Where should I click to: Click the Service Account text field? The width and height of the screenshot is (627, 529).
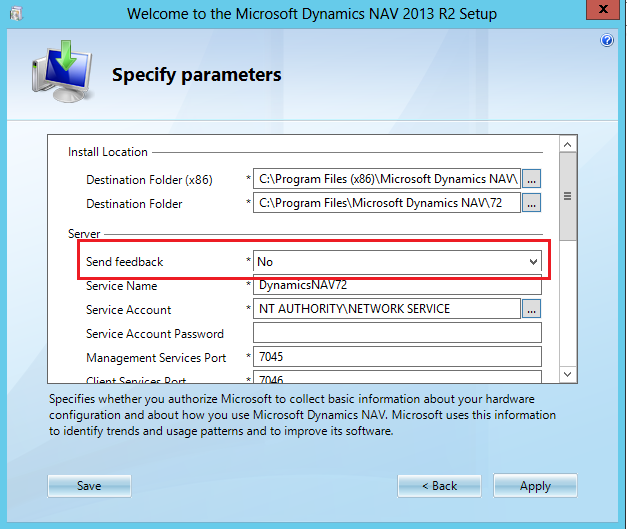[x=386, y=309]
